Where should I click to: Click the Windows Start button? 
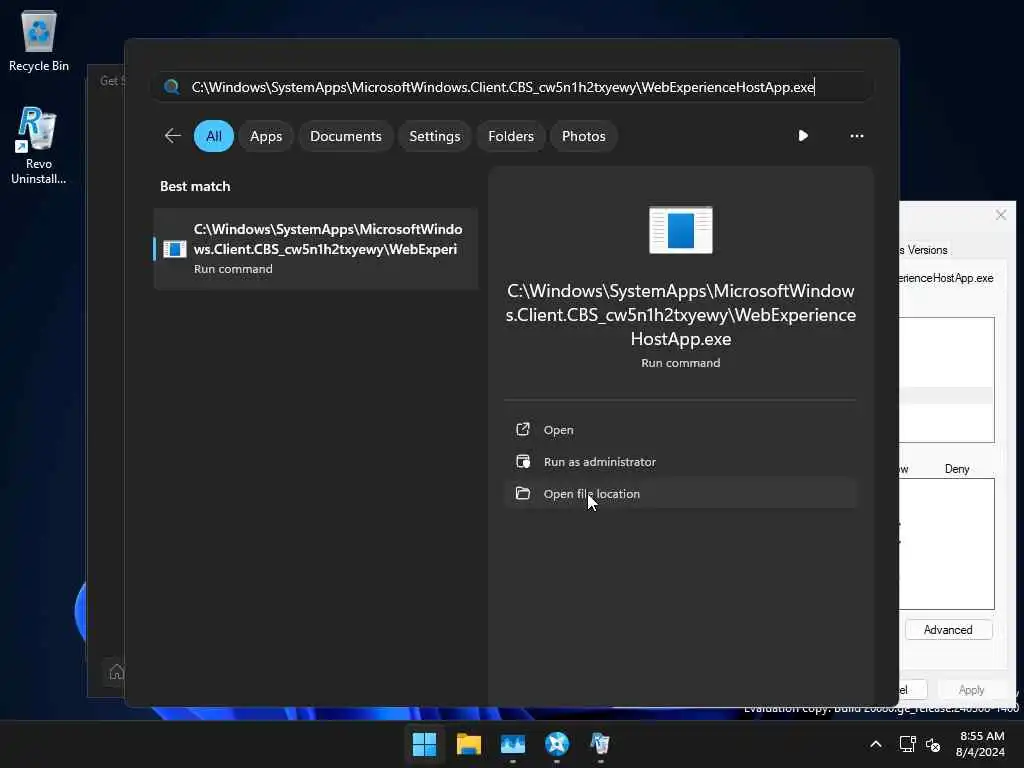424,743
